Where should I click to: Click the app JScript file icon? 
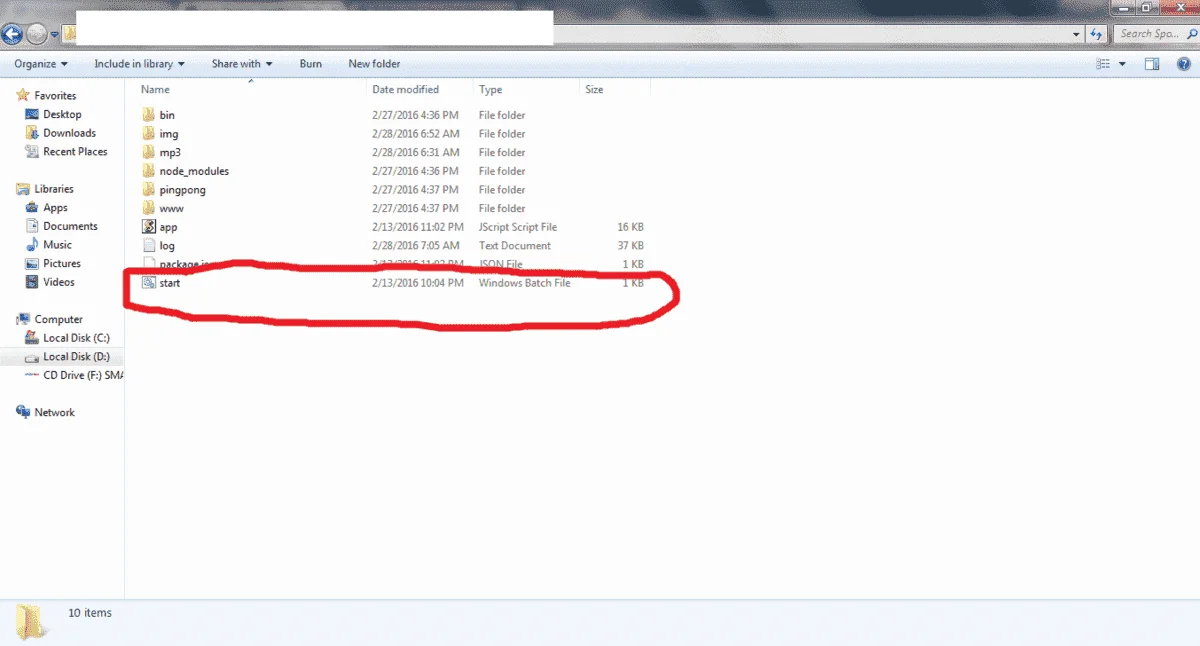(x=148, y=227)
